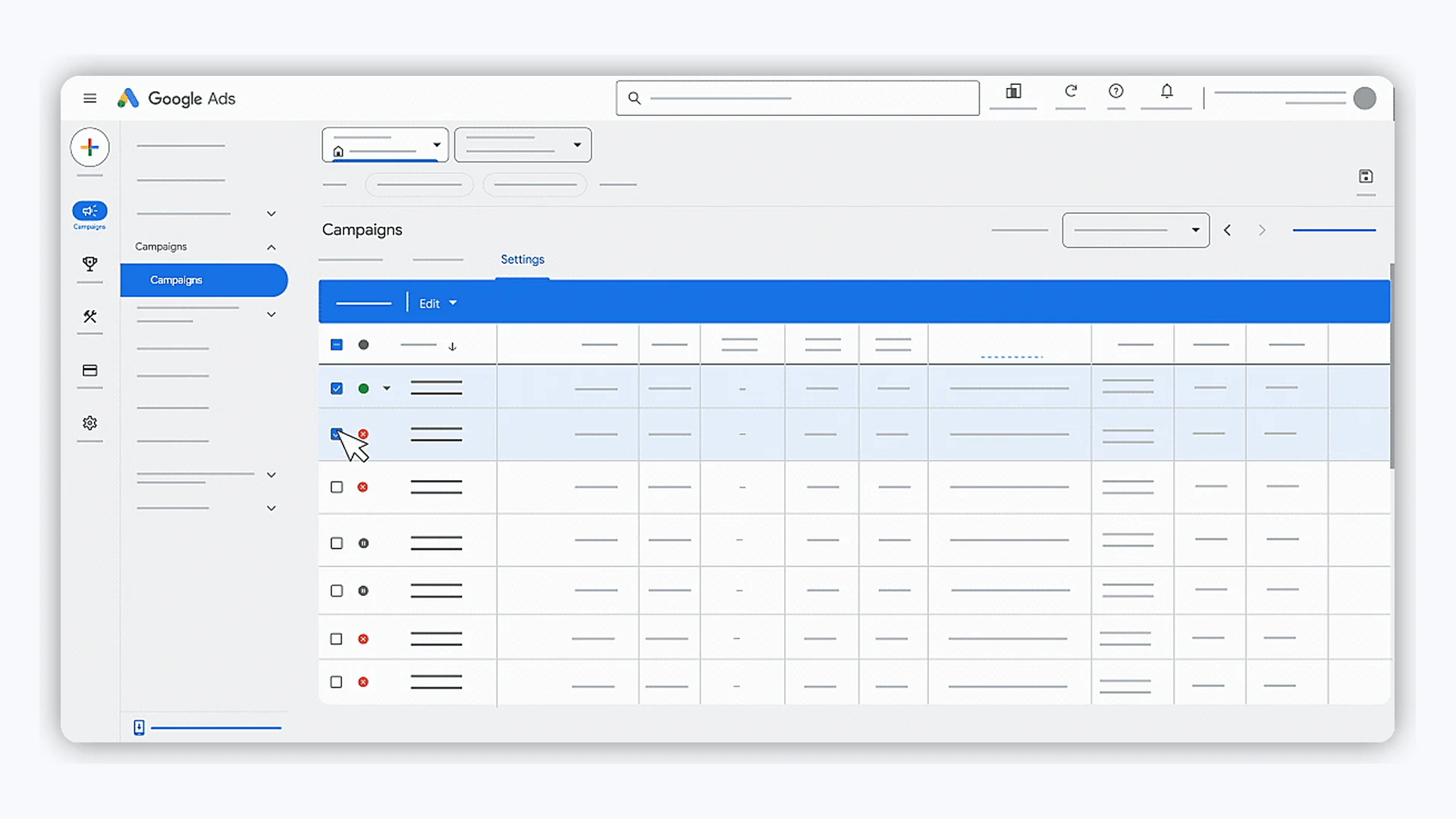Open the Billing card sidebar icon
Viewport: 1456px width, 819px height.
tap(89, 371)
